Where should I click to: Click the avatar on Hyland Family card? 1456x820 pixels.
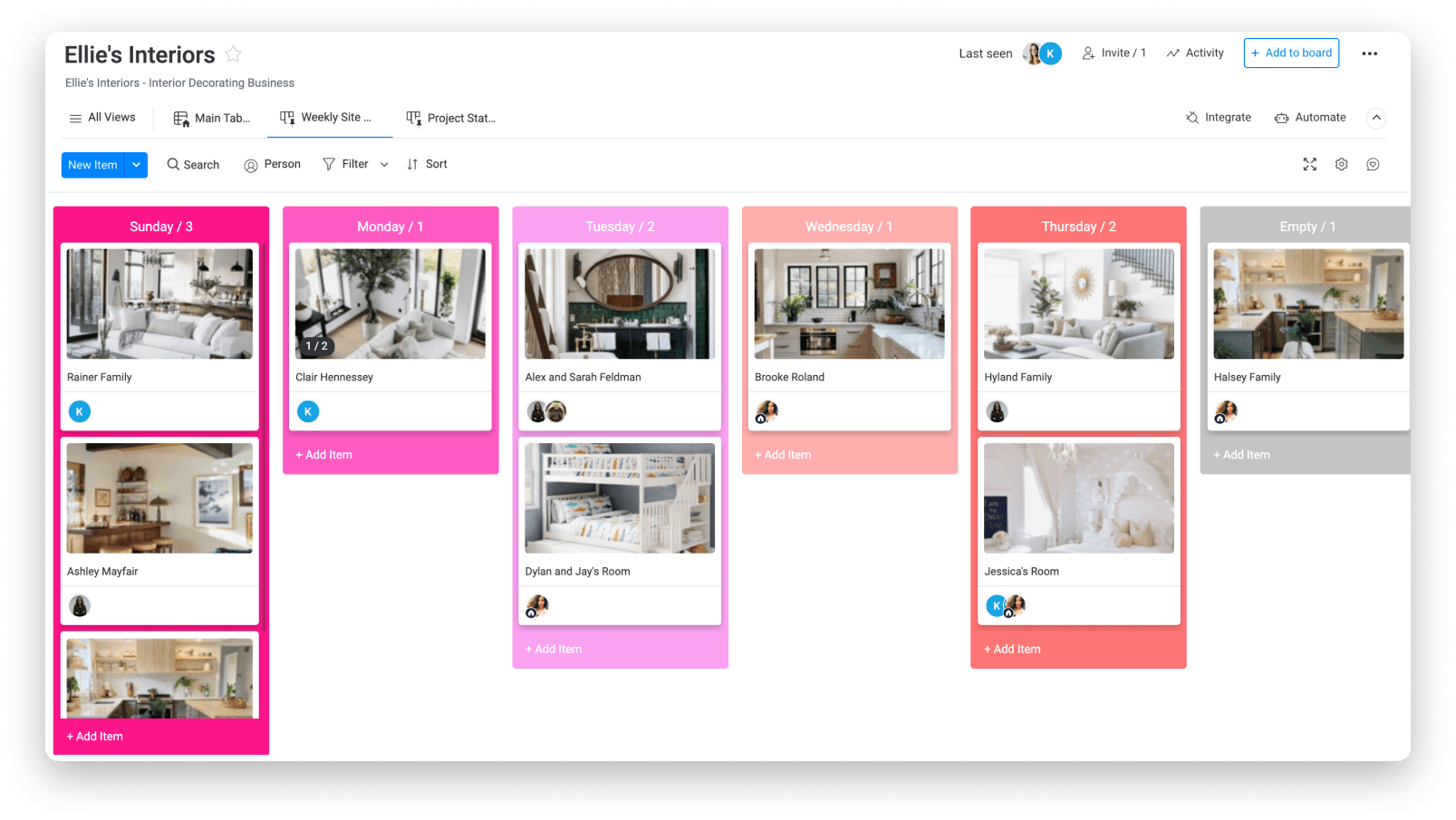coord(997,411)
